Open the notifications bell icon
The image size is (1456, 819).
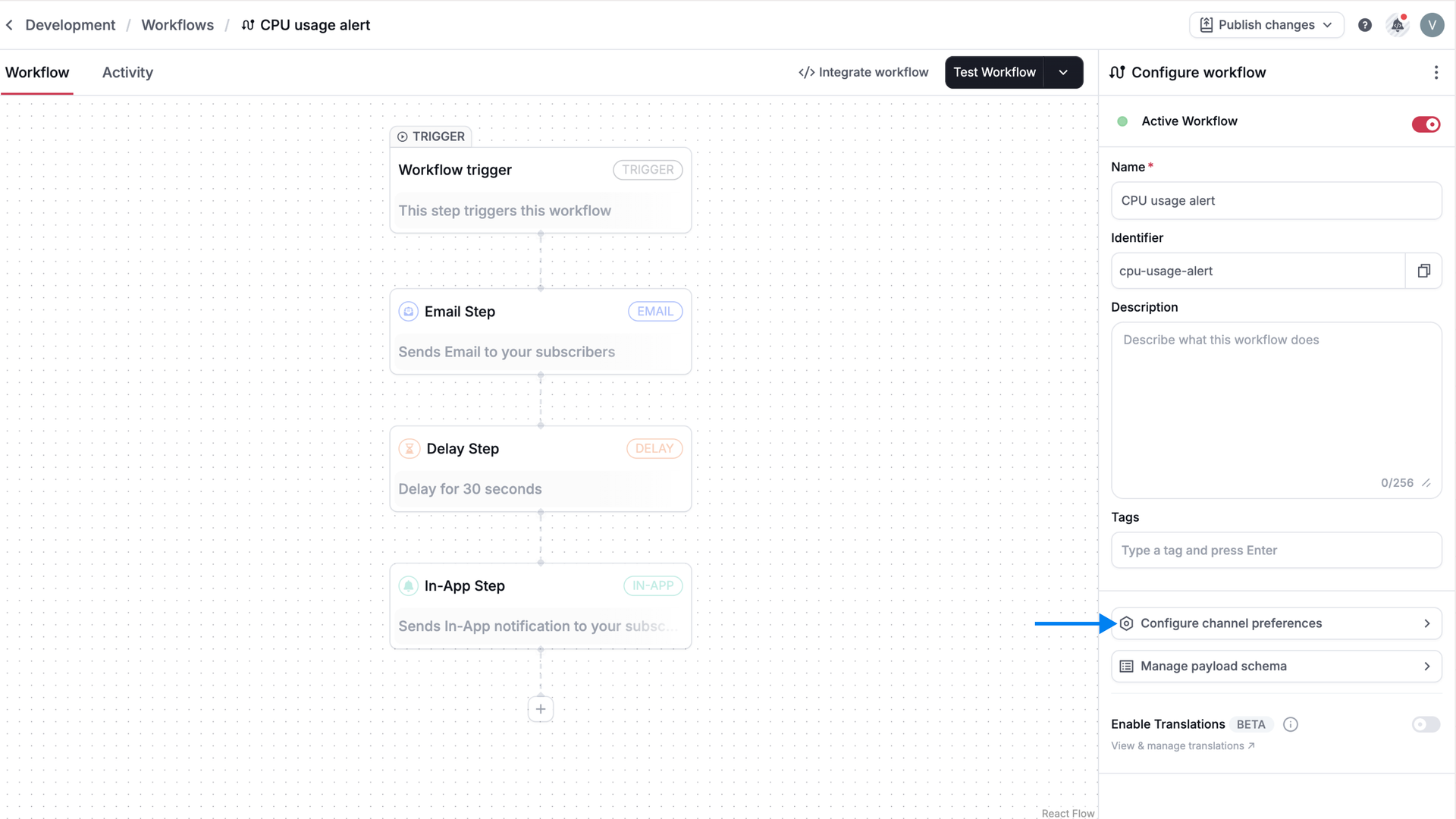[1398, 24]
